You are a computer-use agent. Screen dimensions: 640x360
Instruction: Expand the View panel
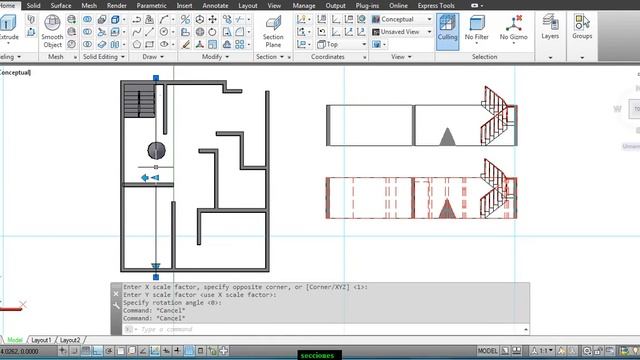(402, 57)
